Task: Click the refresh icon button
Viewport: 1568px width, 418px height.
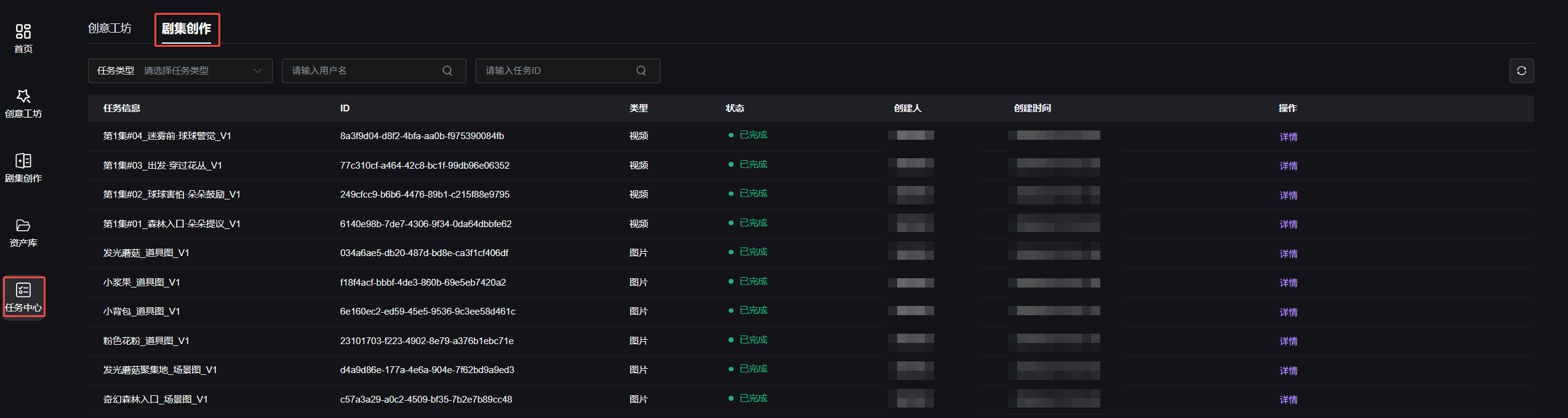Action: coord(1521,71)
